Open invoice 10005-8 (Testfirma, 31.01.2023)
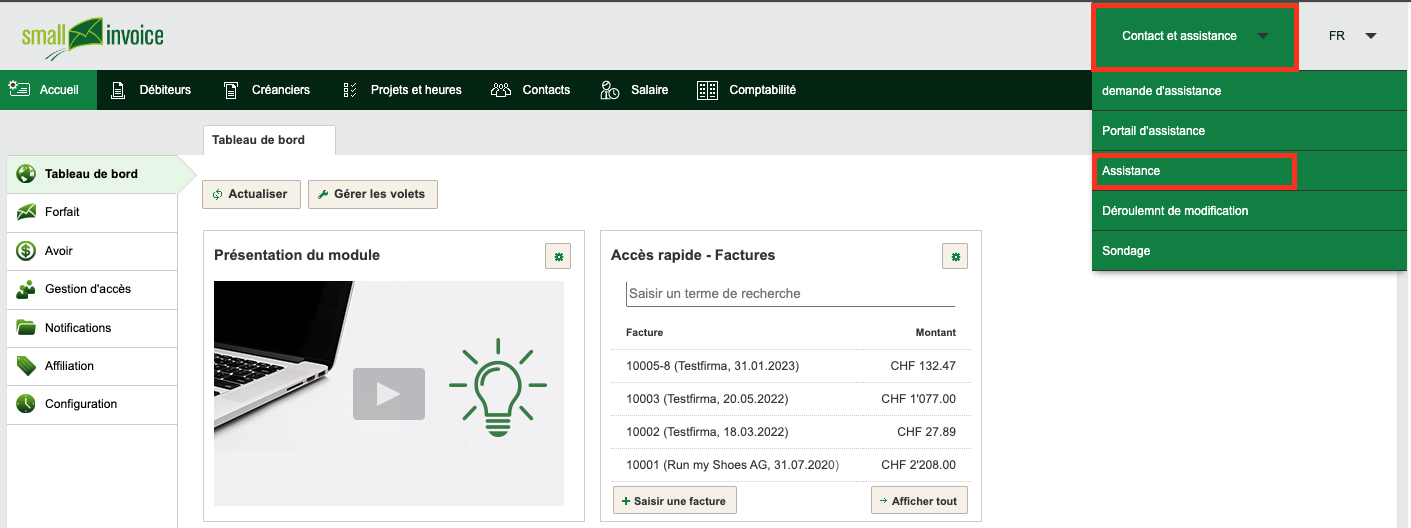Viewport: 1411px width, 528px height. pos(712,366)
